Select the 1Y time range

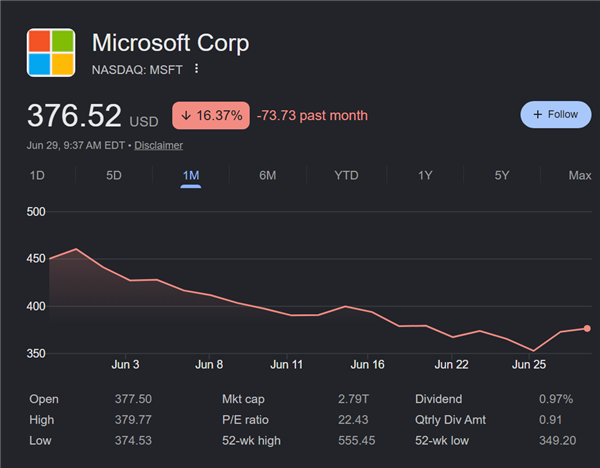[425, 175]
